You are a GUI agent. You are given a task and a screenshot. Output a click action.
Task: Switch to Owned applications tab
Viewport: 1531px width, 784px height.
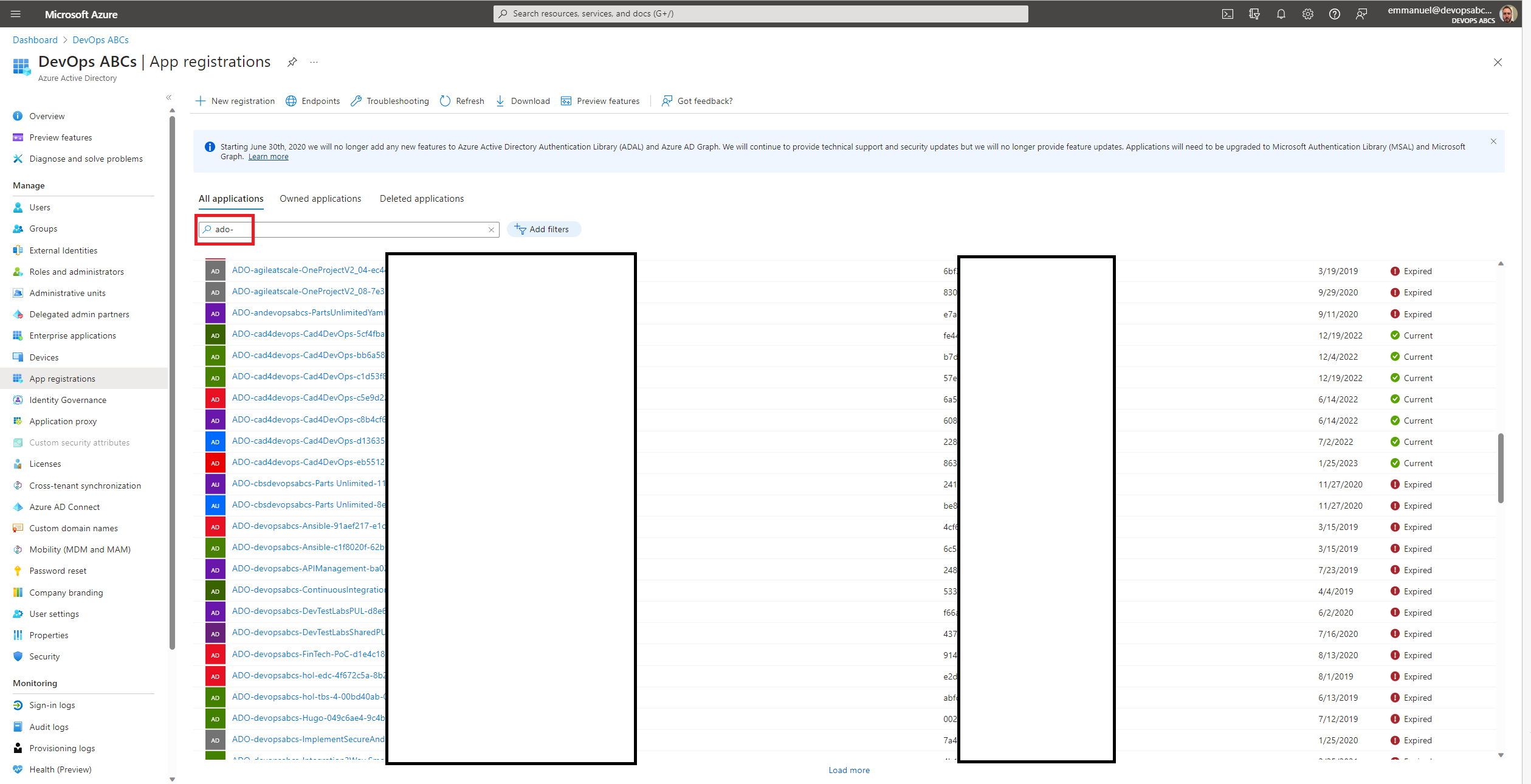click(x=320, y=199)
